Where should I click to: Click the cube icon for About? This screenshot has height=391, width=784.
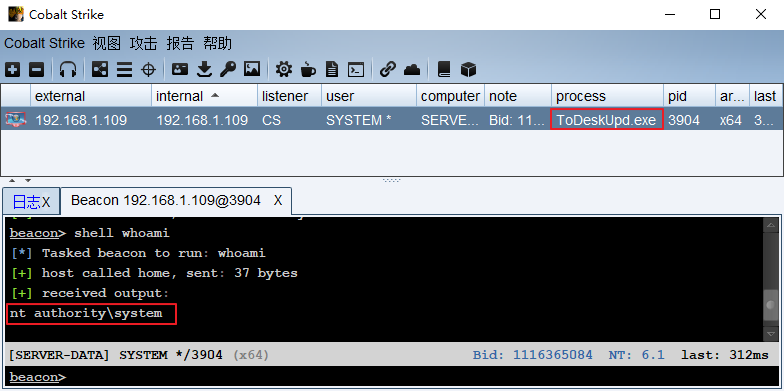pos(468,70)
